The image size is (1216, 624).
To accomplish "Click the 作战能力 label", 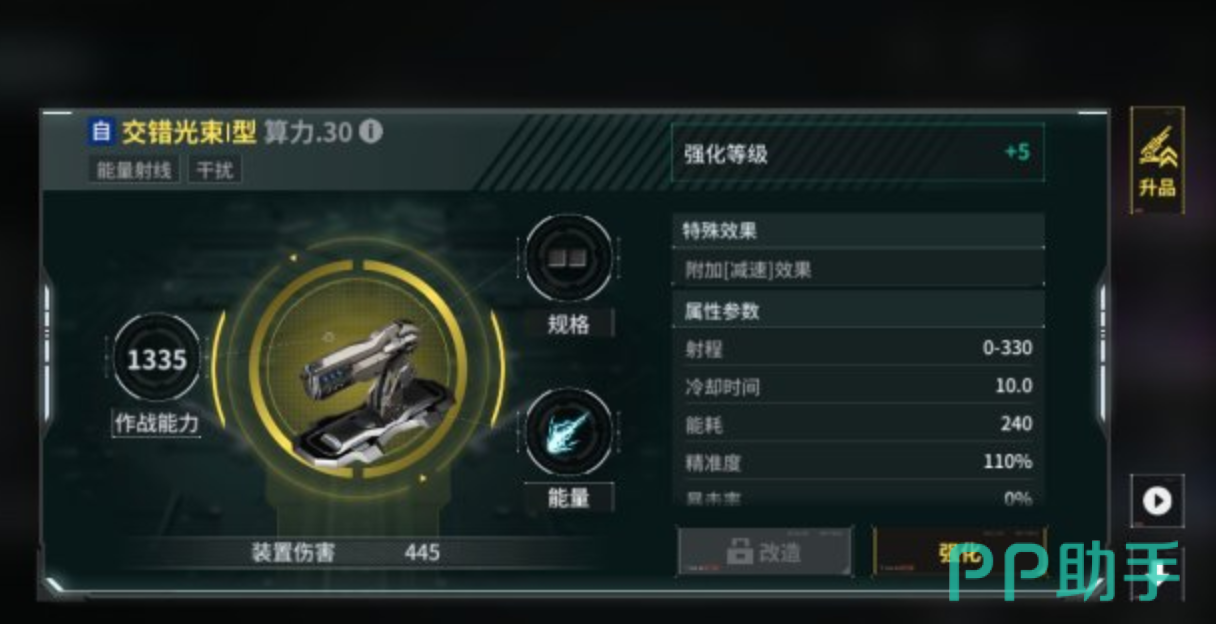I will tap(157, 423).
